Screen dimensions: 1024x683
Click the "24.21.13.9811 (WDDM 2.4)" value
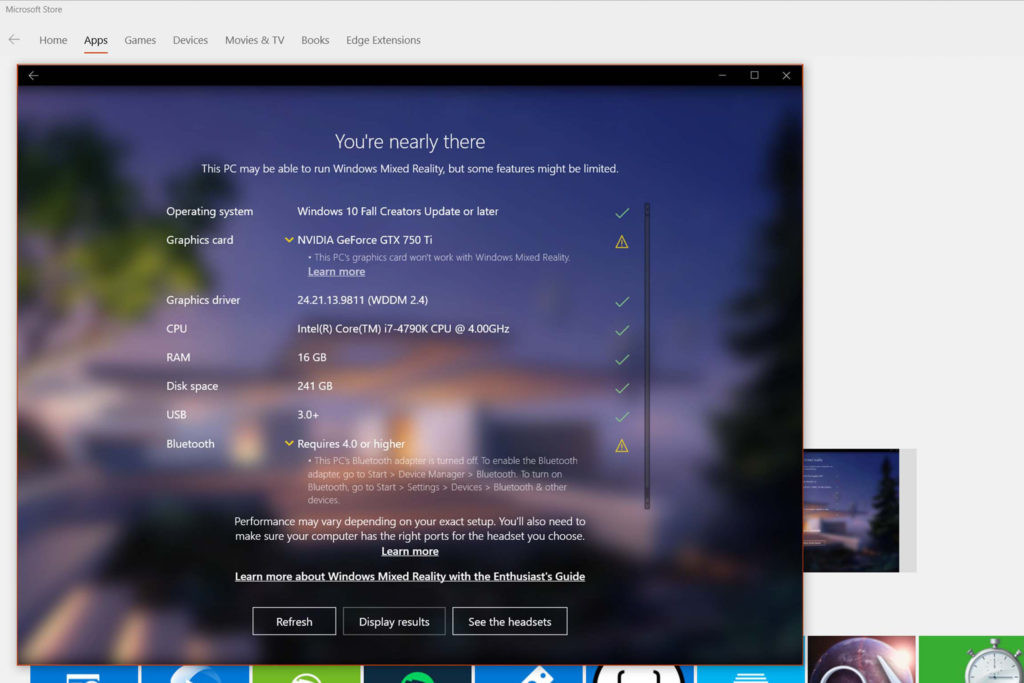[362, 300]
